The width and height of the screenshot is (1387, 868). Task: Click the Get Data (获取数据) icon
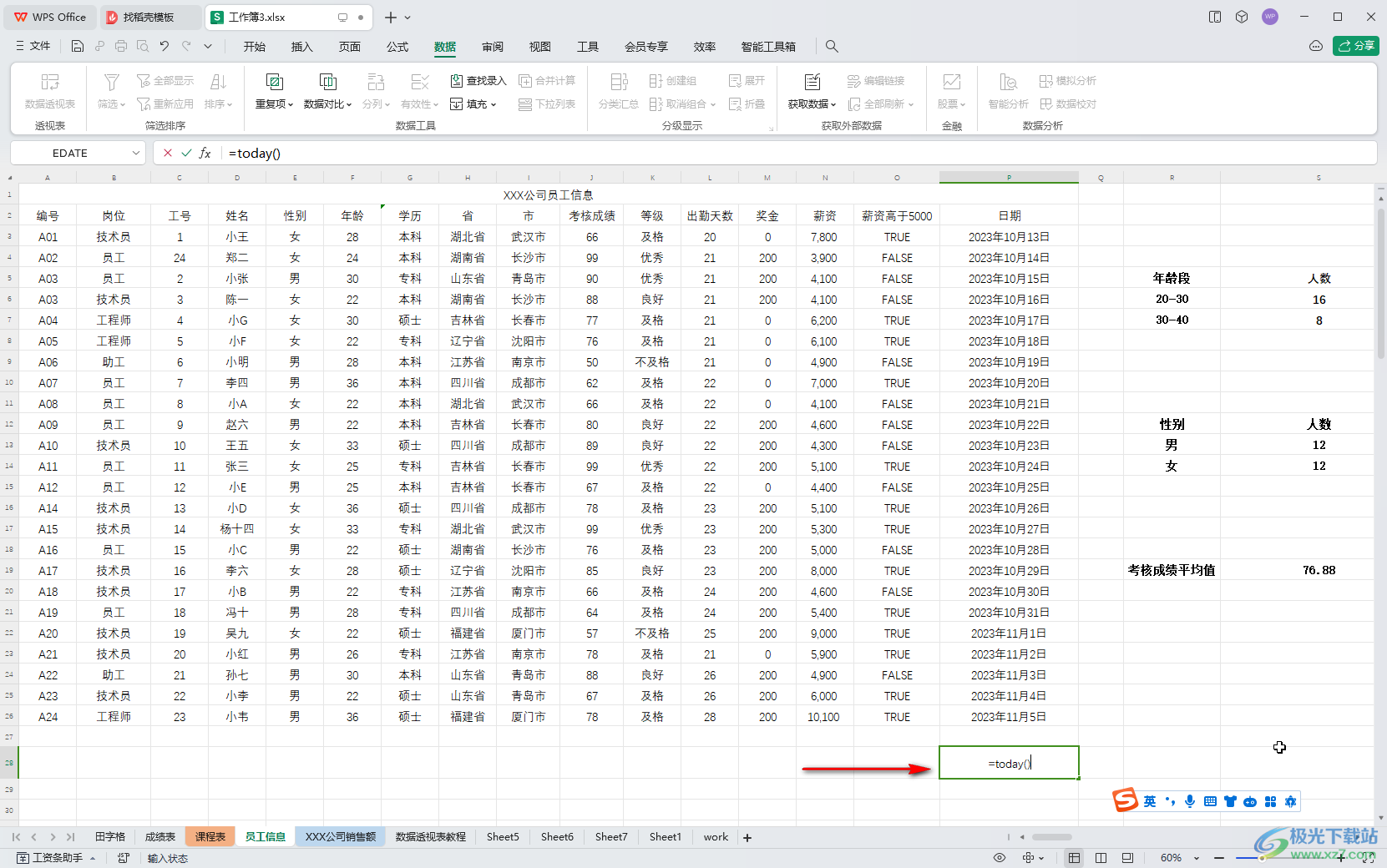click(x=812, y=82)
